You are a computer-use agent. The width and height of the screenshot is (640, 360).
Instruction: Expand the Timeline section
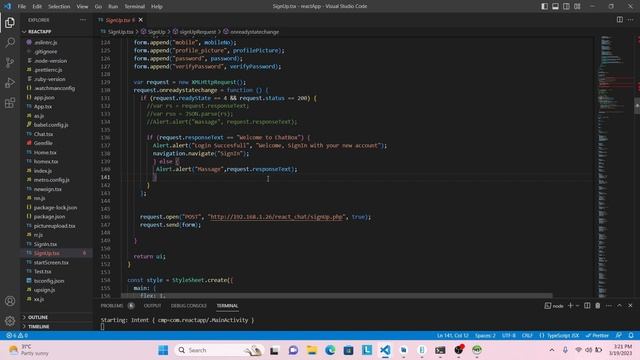[57, 327]
